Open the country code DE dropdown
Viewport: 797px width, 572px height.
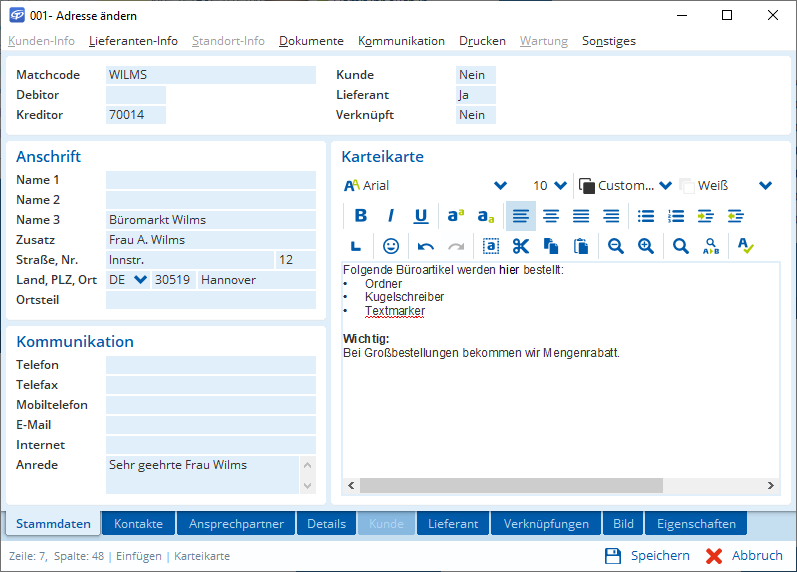click(140, 280)
